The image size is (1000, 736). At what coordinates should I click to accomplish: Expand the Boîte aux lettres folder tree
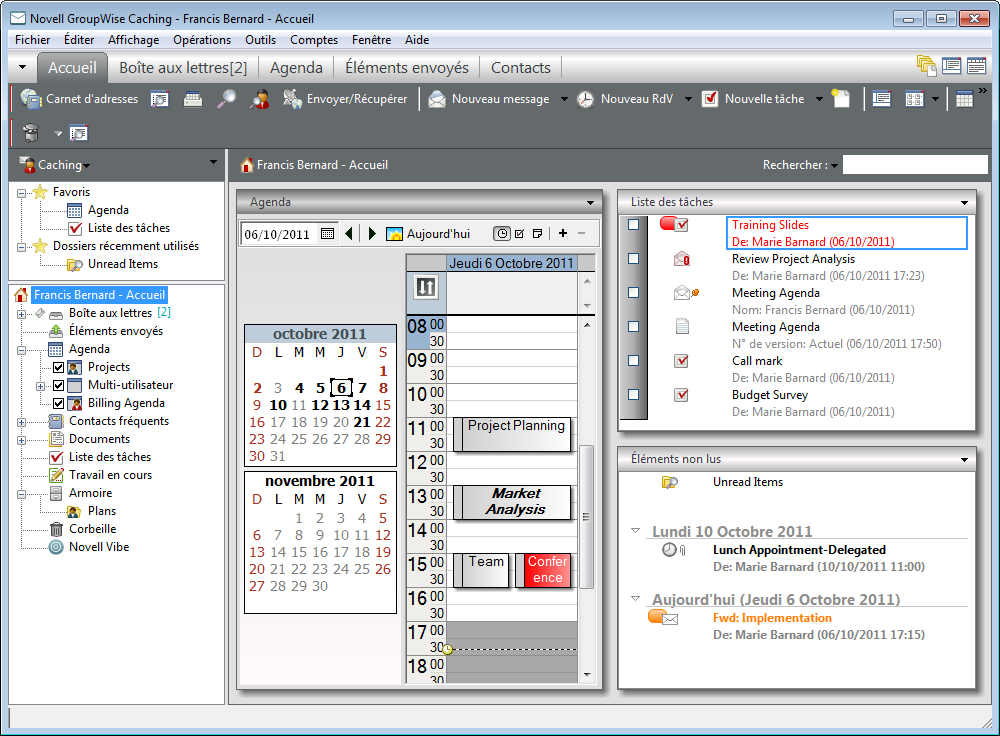pyautogui.click(x=22, y=314)
